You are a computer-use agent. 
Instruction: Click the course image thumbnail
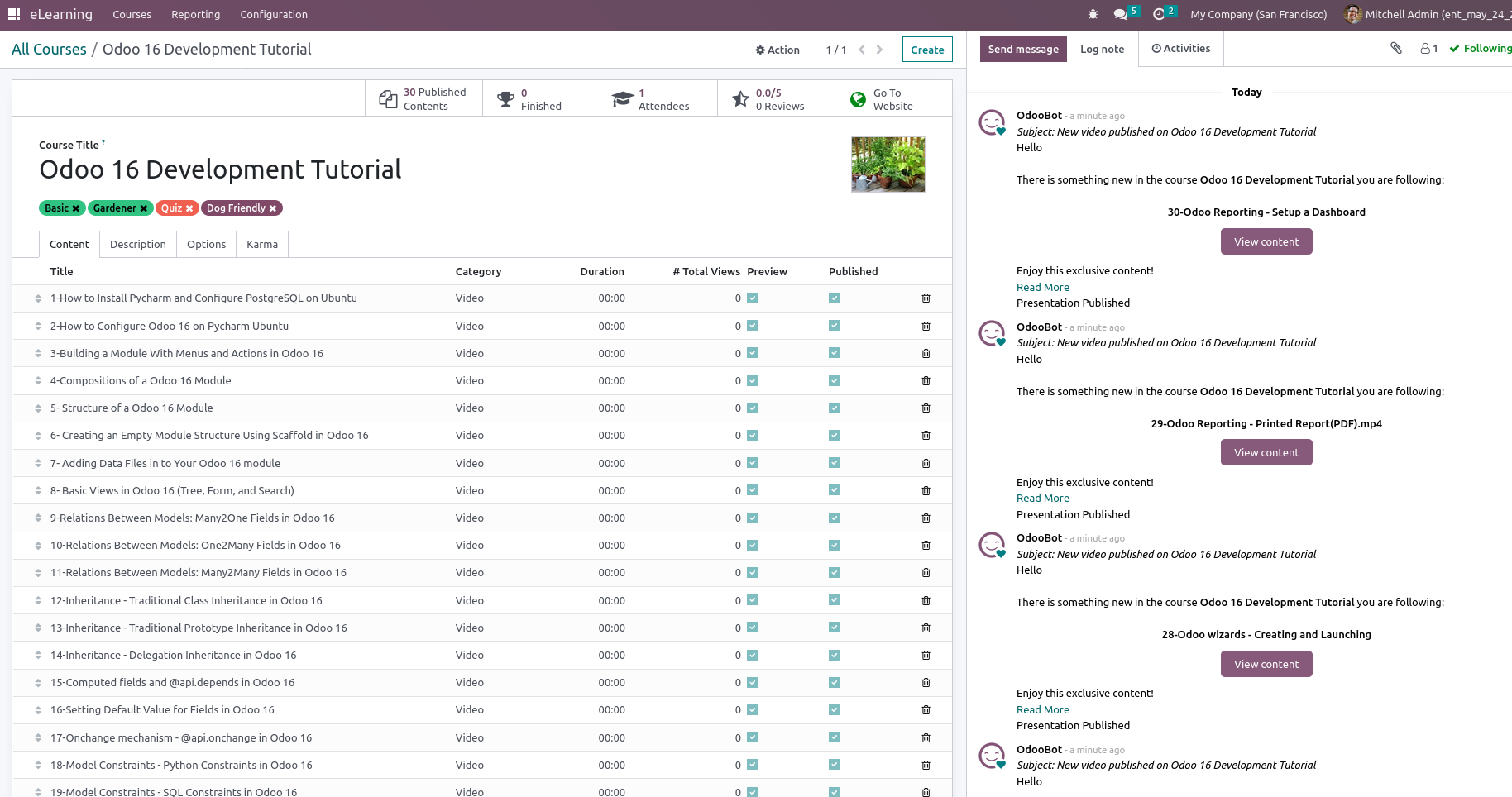coord(888,165)
